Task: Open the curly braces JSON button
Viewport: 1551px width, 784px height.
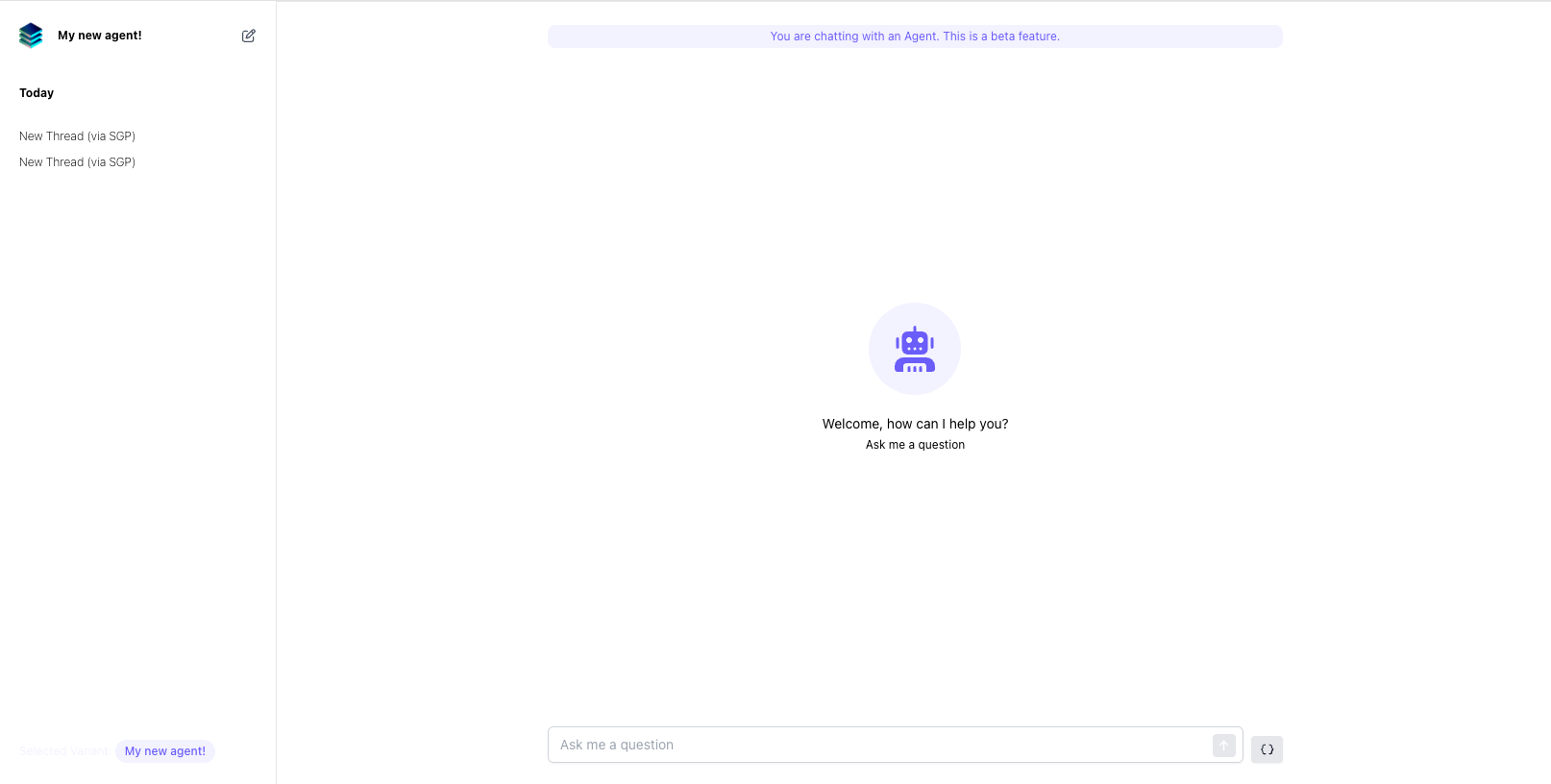Action: pos(1267,749)
